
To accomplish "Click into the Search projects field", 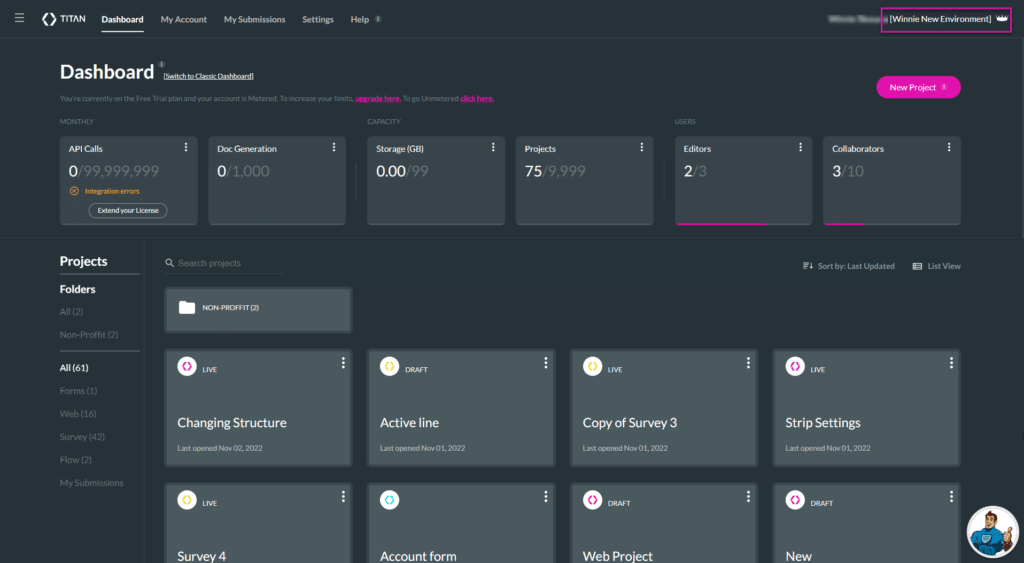I will click(228, 263).
